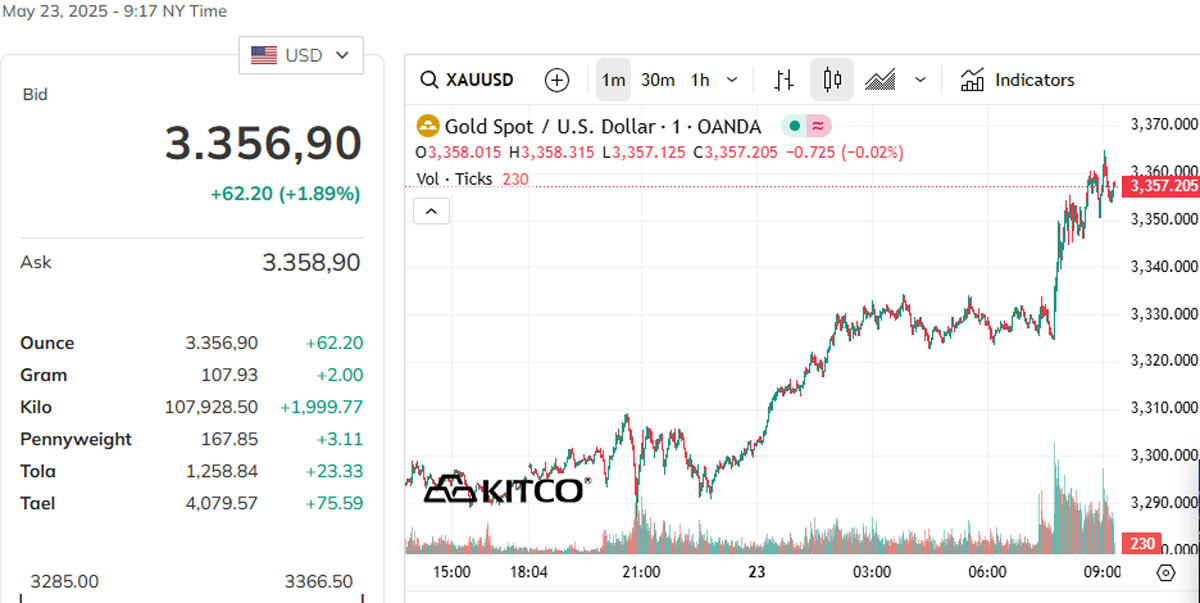
Task: Collapse the chart legend with arrow button
Action: pos(432,211)
